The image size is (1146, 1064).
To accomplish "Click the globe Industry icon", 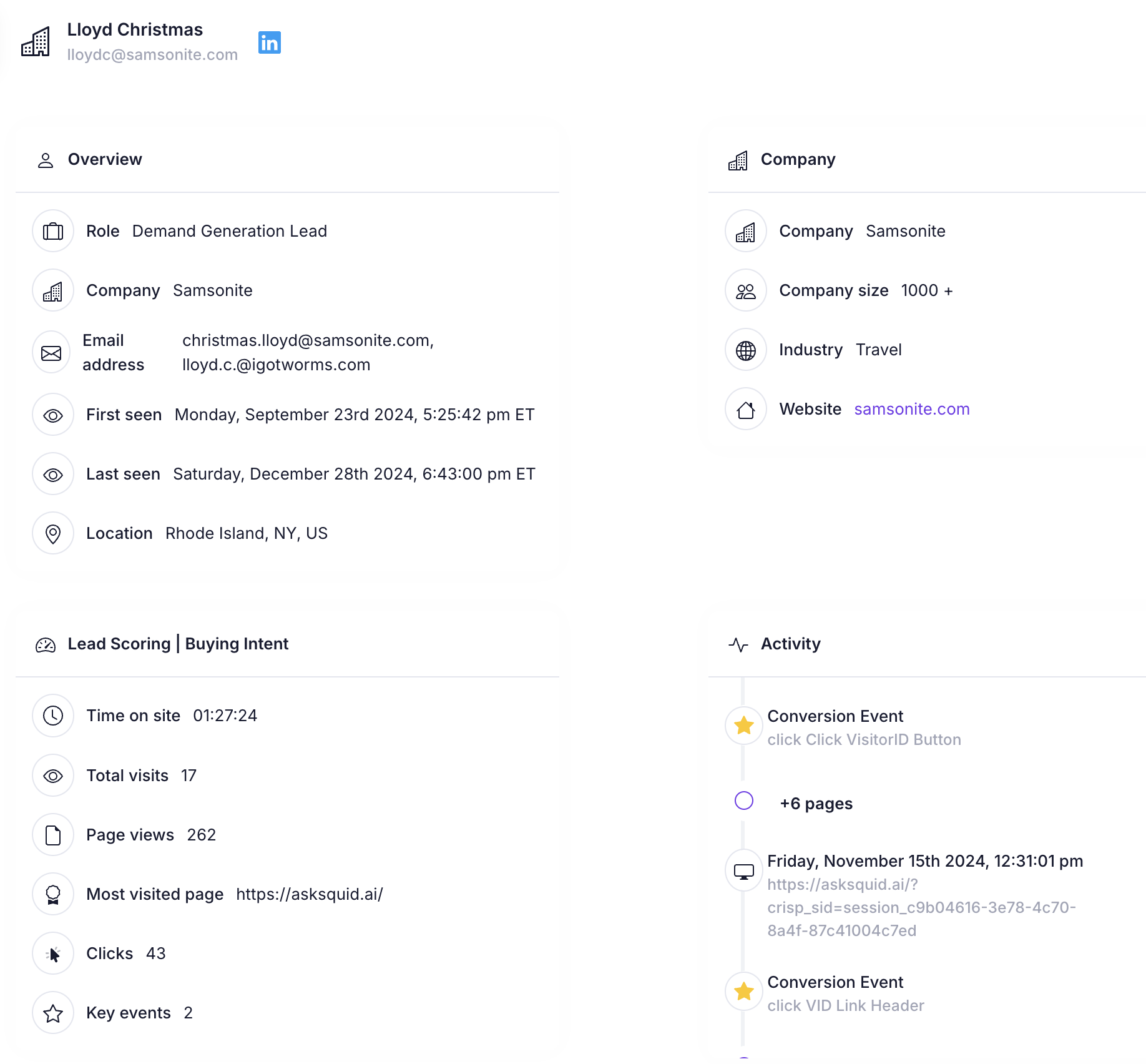I will tap(745, 350).
